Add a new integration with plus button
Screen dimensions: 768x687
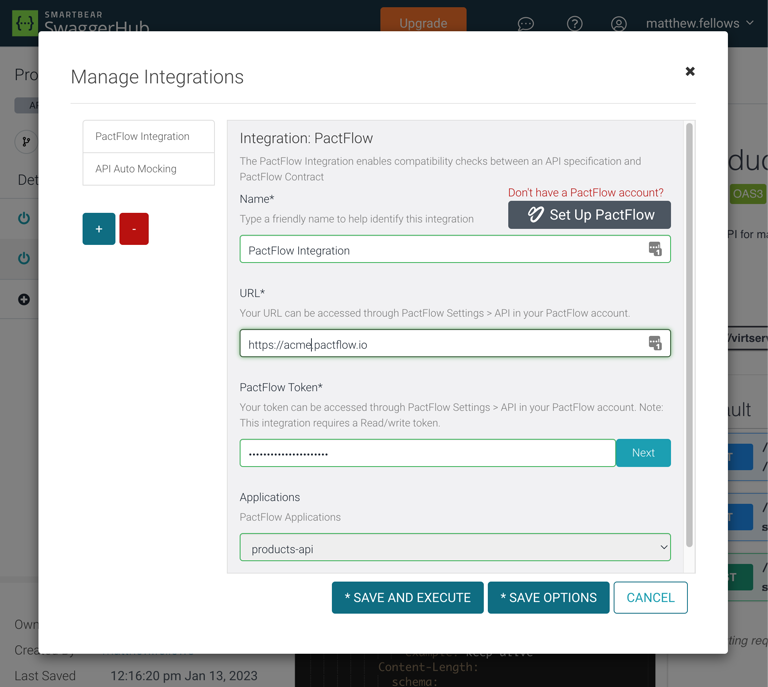point(99,229)
